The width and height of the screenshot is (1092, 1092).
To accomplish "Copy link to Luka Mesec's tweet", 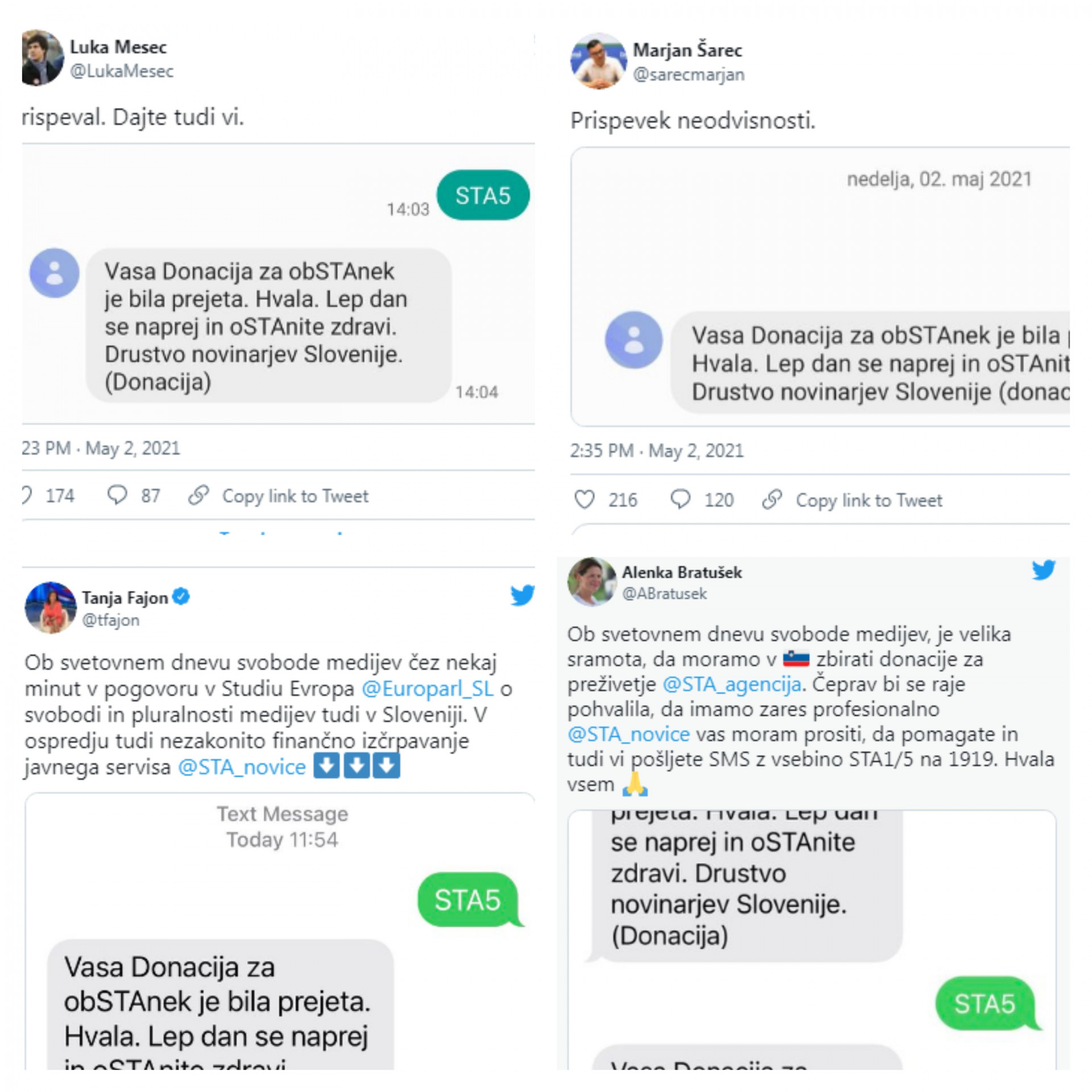I will (278, 495).
